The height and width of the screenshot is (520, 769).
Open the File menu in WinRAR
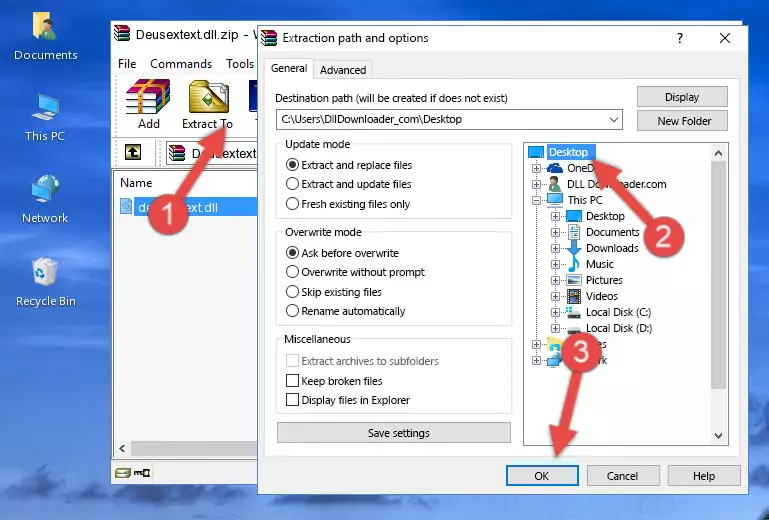127,64
